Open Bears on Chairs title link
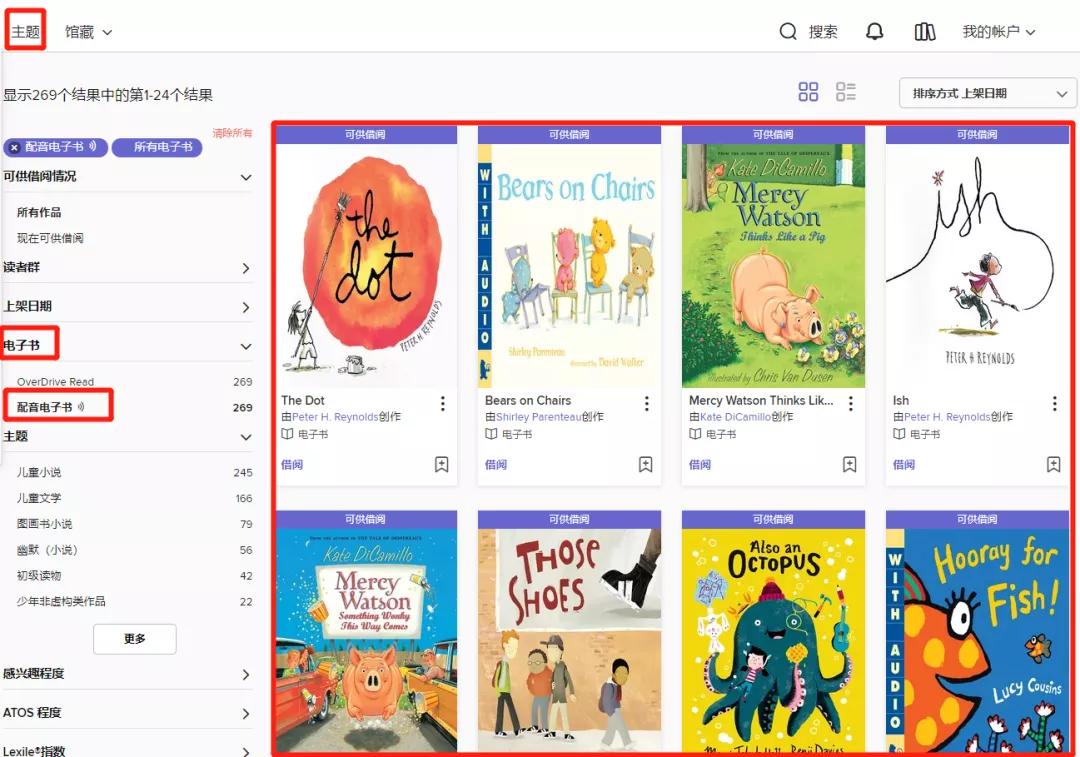 coord(528,400)
